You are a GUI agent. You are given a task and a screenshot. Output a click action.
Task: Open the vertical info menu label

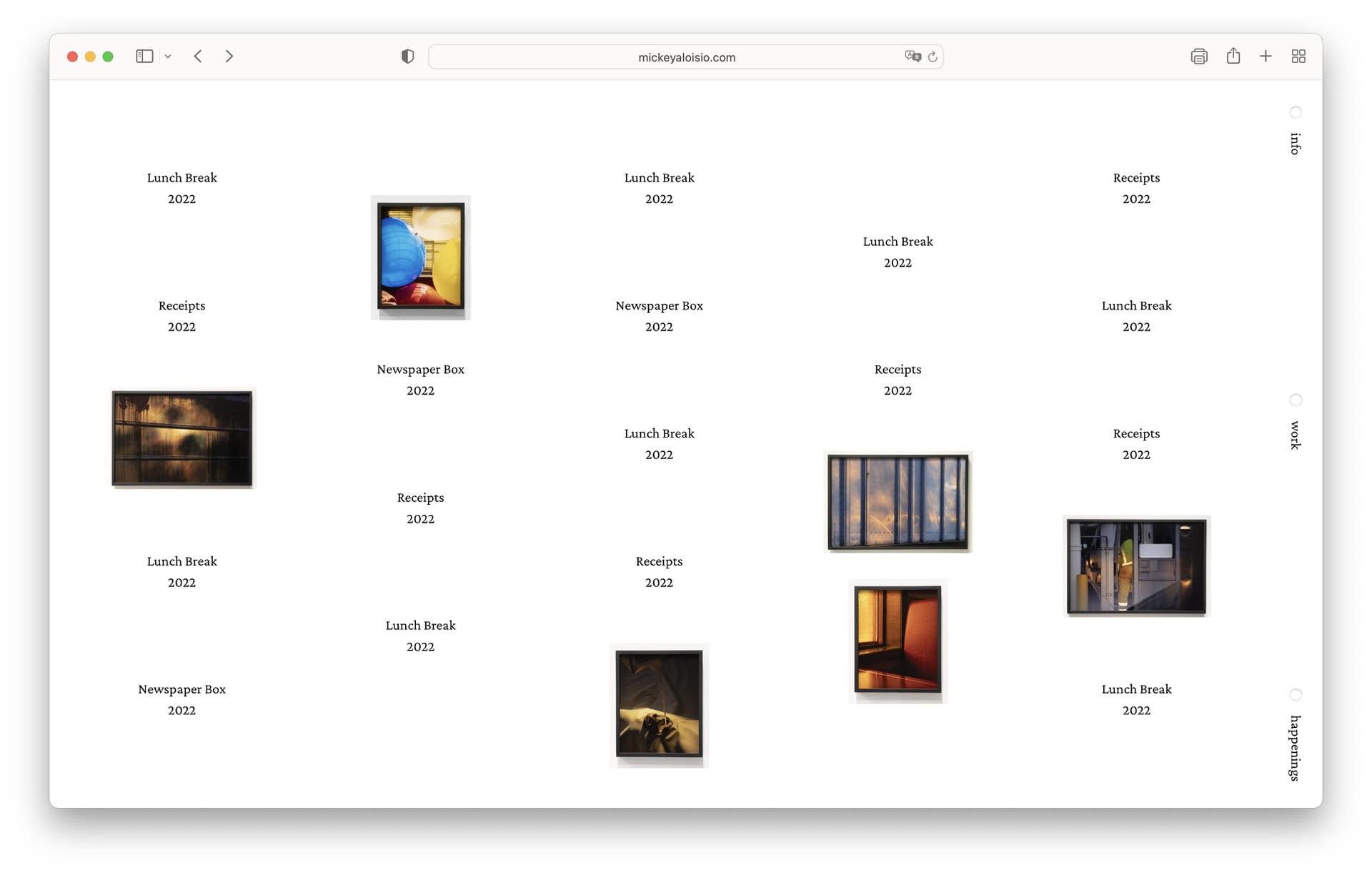(1295, 144)
